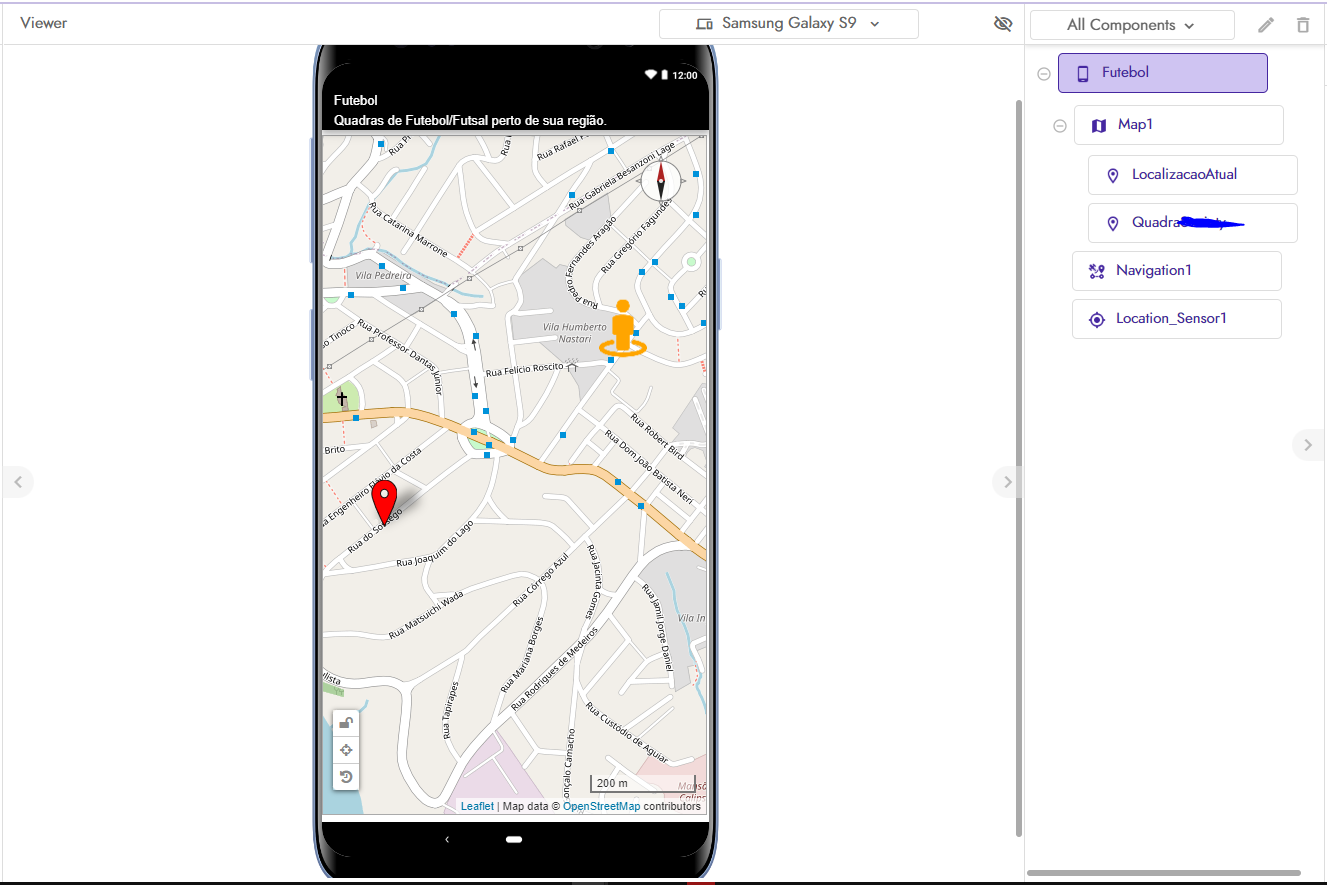
Task: Open the All Components filter dropdown
Action: coord(1131,25)
